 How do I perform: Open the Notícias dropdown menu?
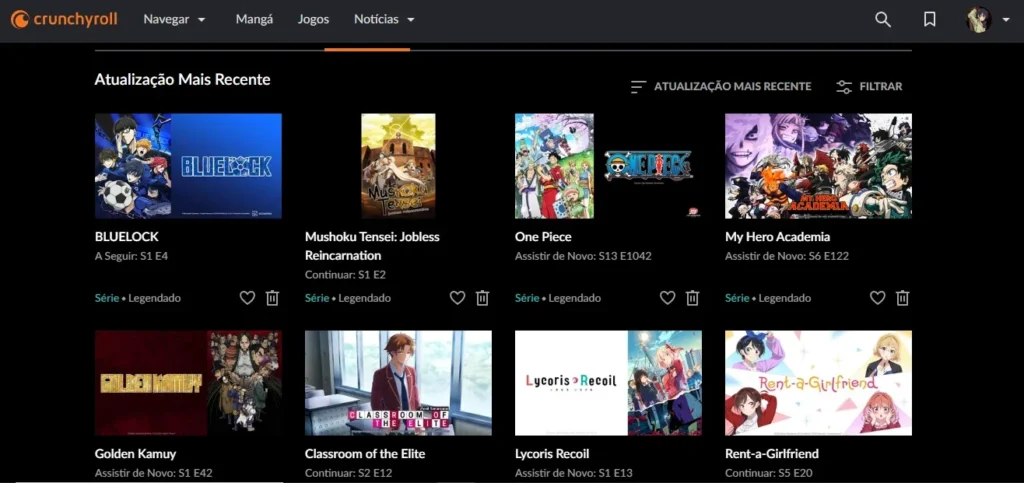pos(384,20)
